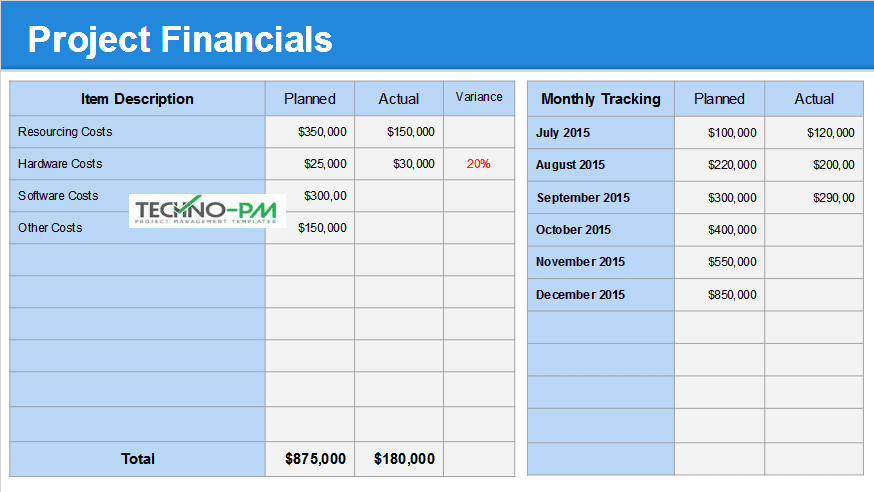Click the December 2015 month label
The image size is (874, 492).
580,295
